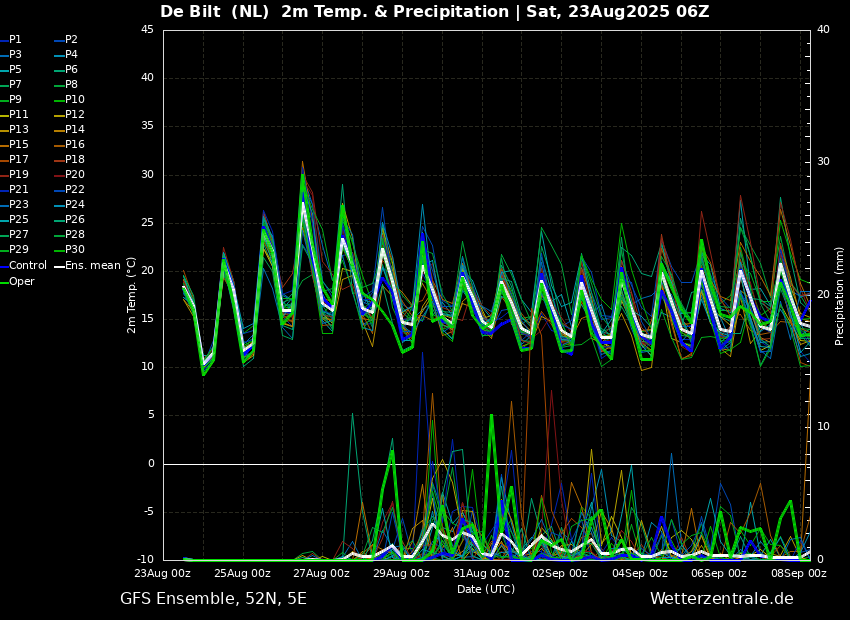The image size is (850, 620).
Task: Select the Oper legend entry
Action: click(x=21, y=282)
